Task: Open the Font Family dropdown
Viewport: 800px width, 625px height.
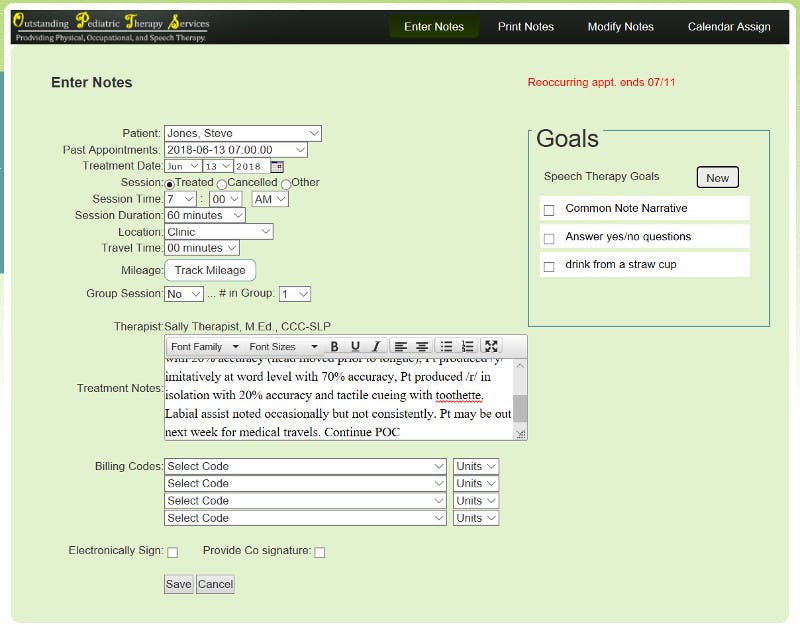Action: pyautogui.click(x=205, y=346)
